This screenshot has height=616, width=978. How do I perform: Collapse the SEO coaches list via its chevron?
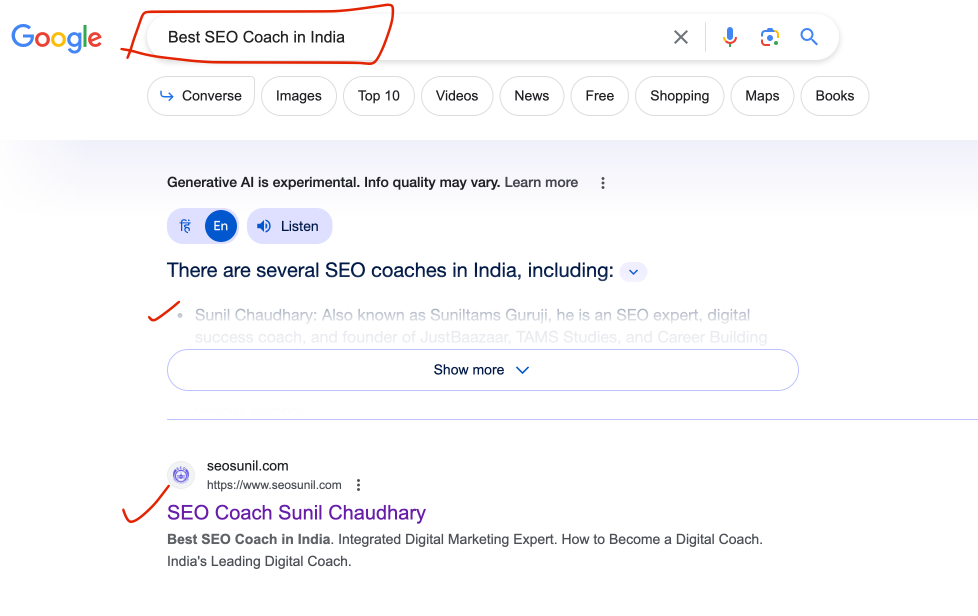click(633, 271)
